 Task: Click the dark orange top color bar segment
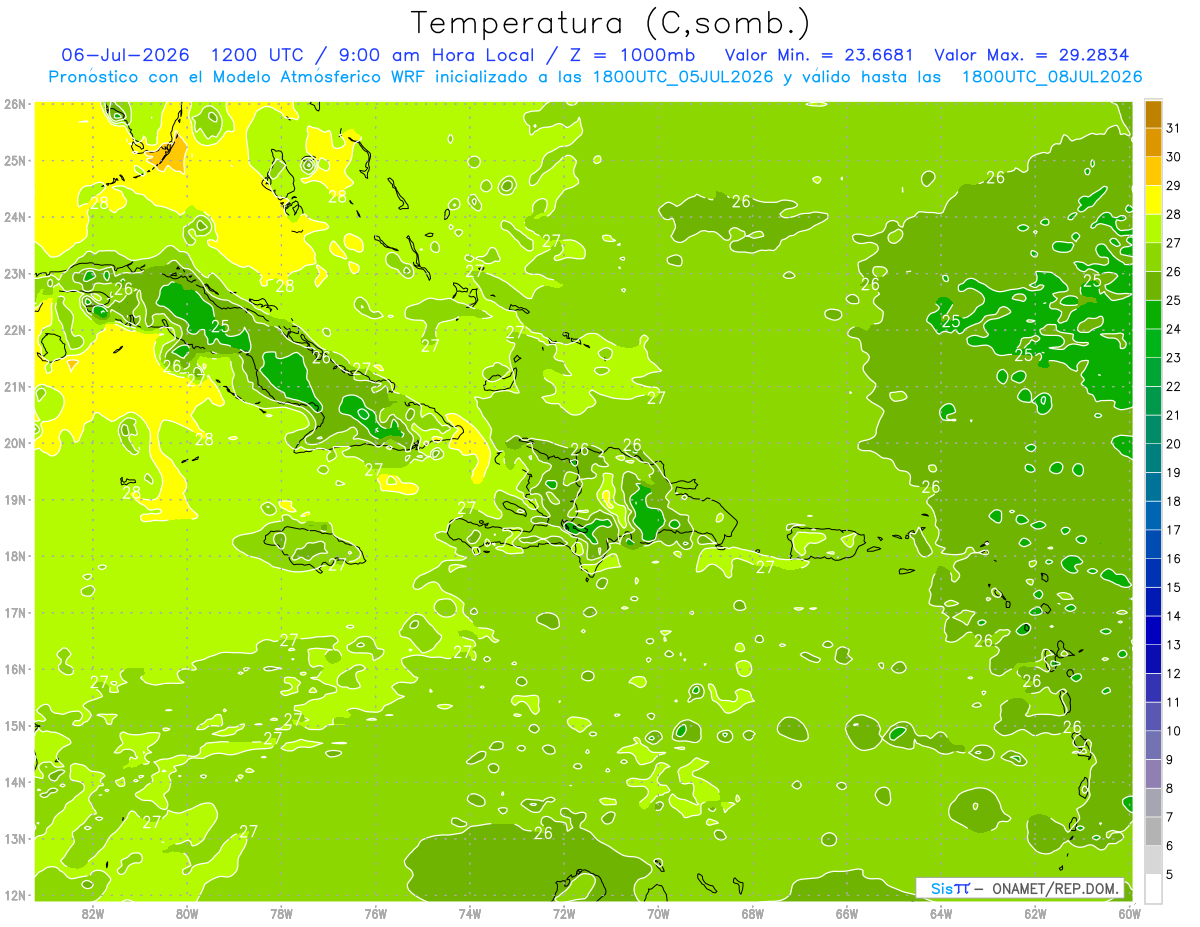[1153, 114]
